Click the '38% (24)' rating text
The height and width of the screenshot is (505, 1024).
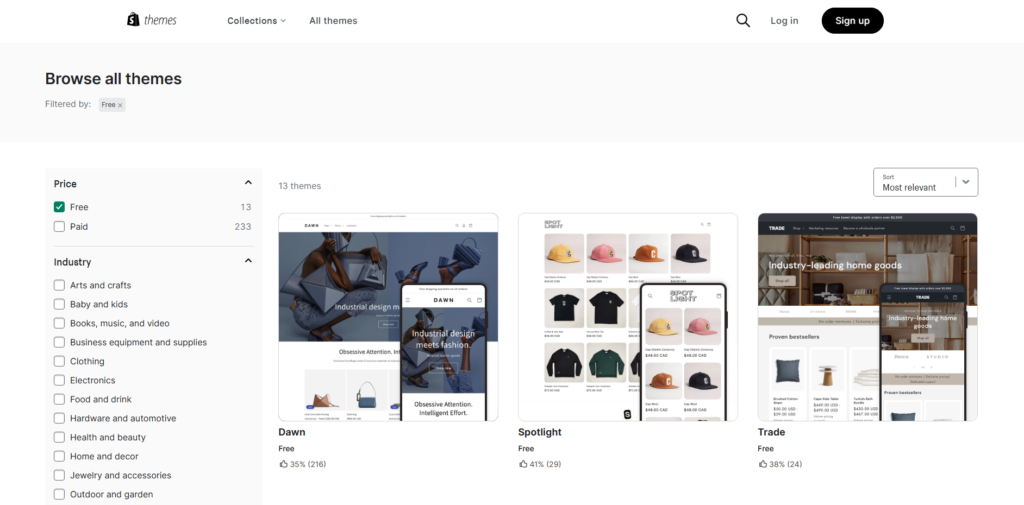(x=786, y=464)
